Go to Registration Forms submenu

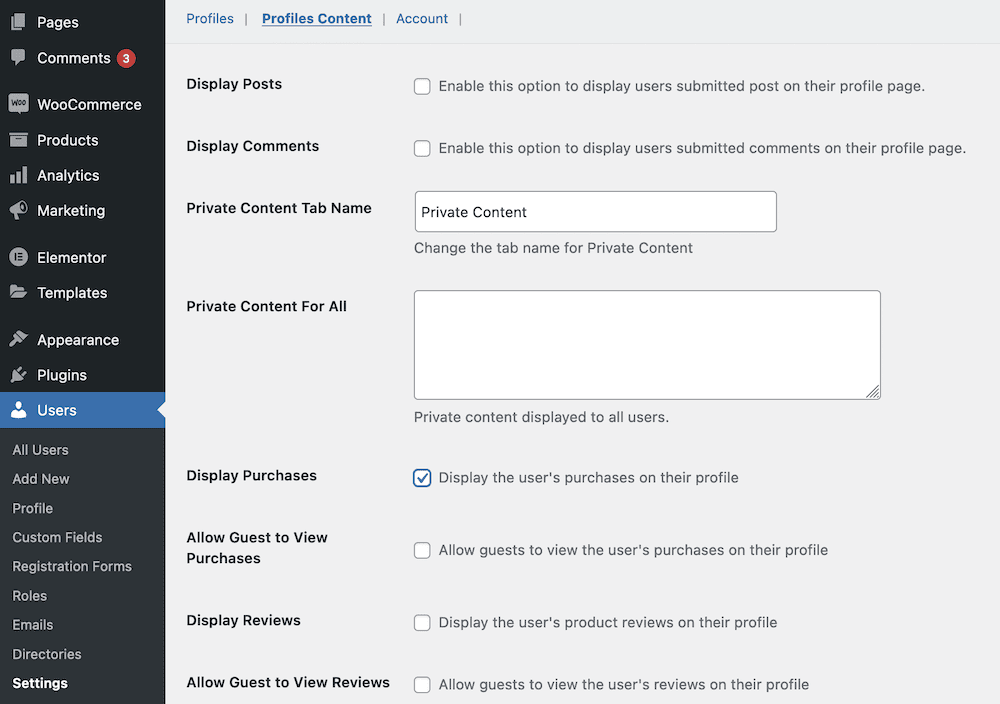(x=72, y=566)
